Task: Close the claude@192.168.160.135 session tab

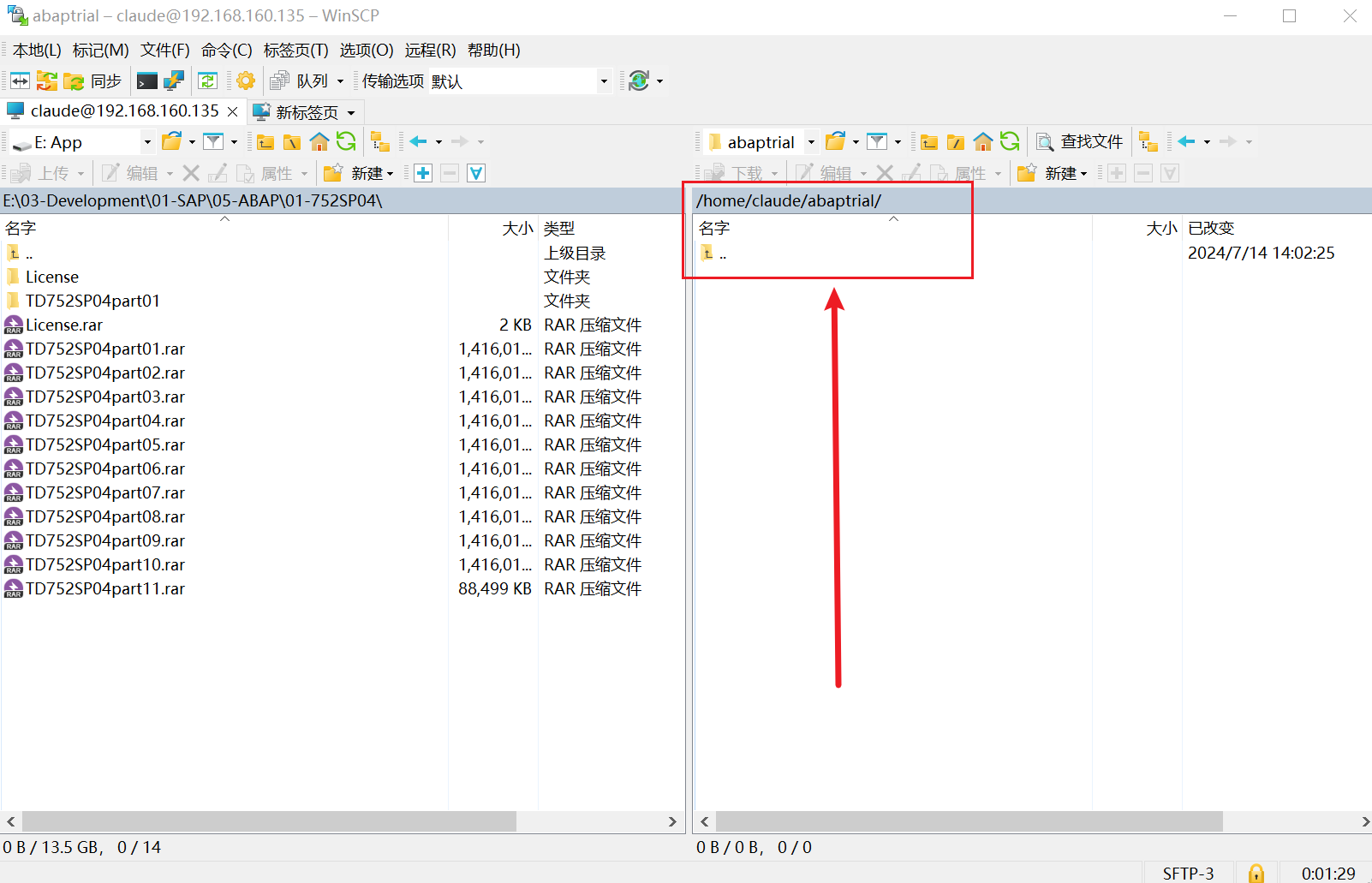Action: [x=232, y=111]
